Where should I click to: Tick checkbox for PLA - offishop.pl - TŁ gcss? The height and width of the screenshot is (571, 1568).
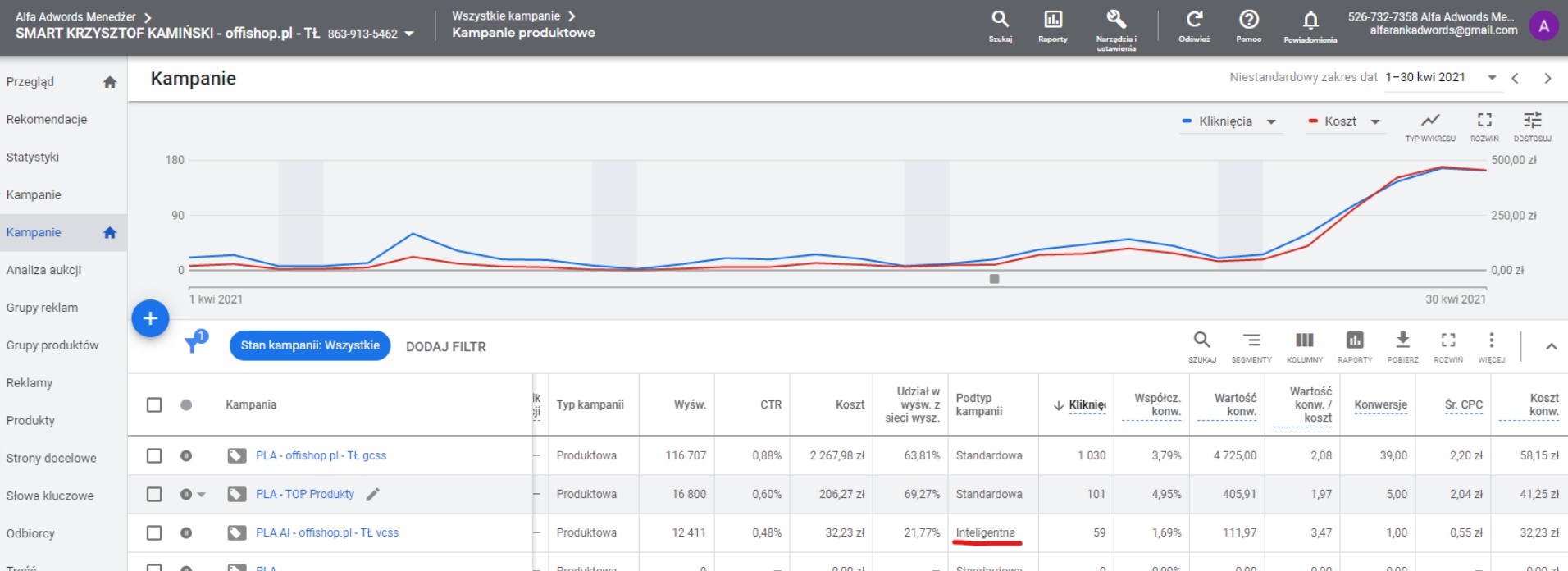pos(154,455)
